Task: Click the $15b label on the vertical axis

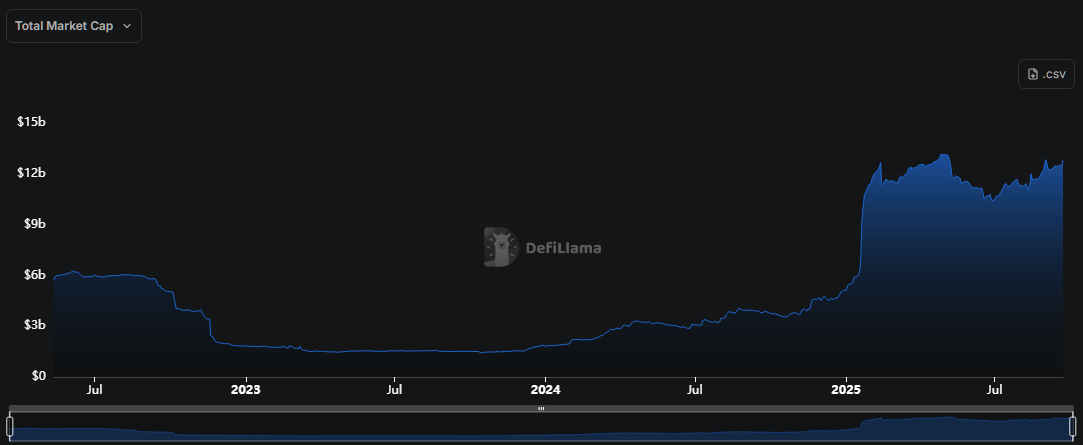Action: pos(32,122)
